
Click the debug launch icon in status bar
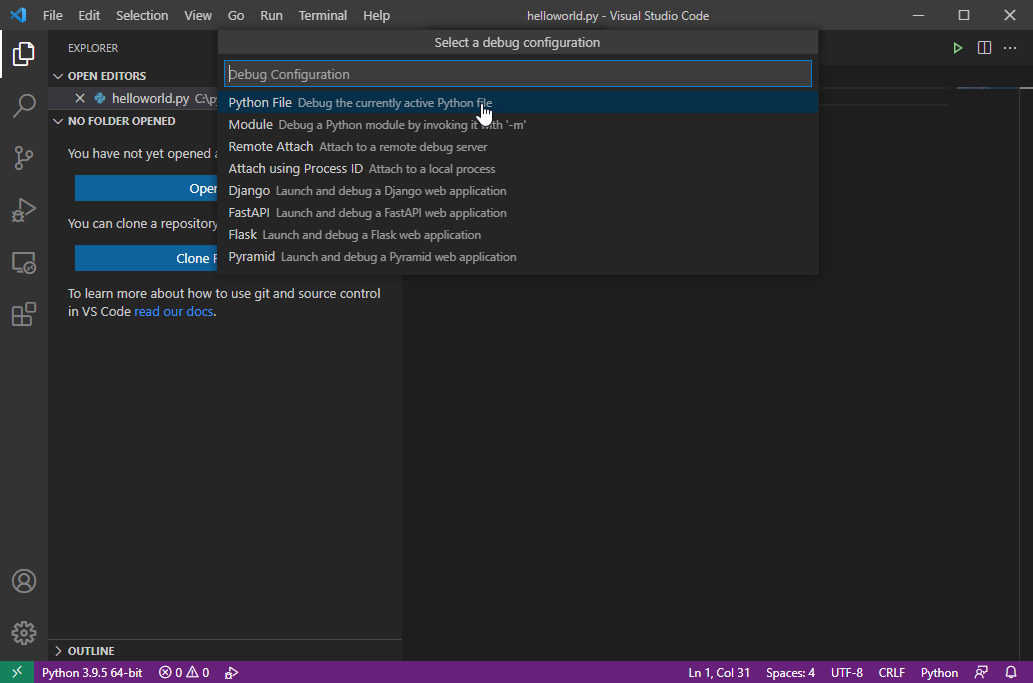point(231,672)
